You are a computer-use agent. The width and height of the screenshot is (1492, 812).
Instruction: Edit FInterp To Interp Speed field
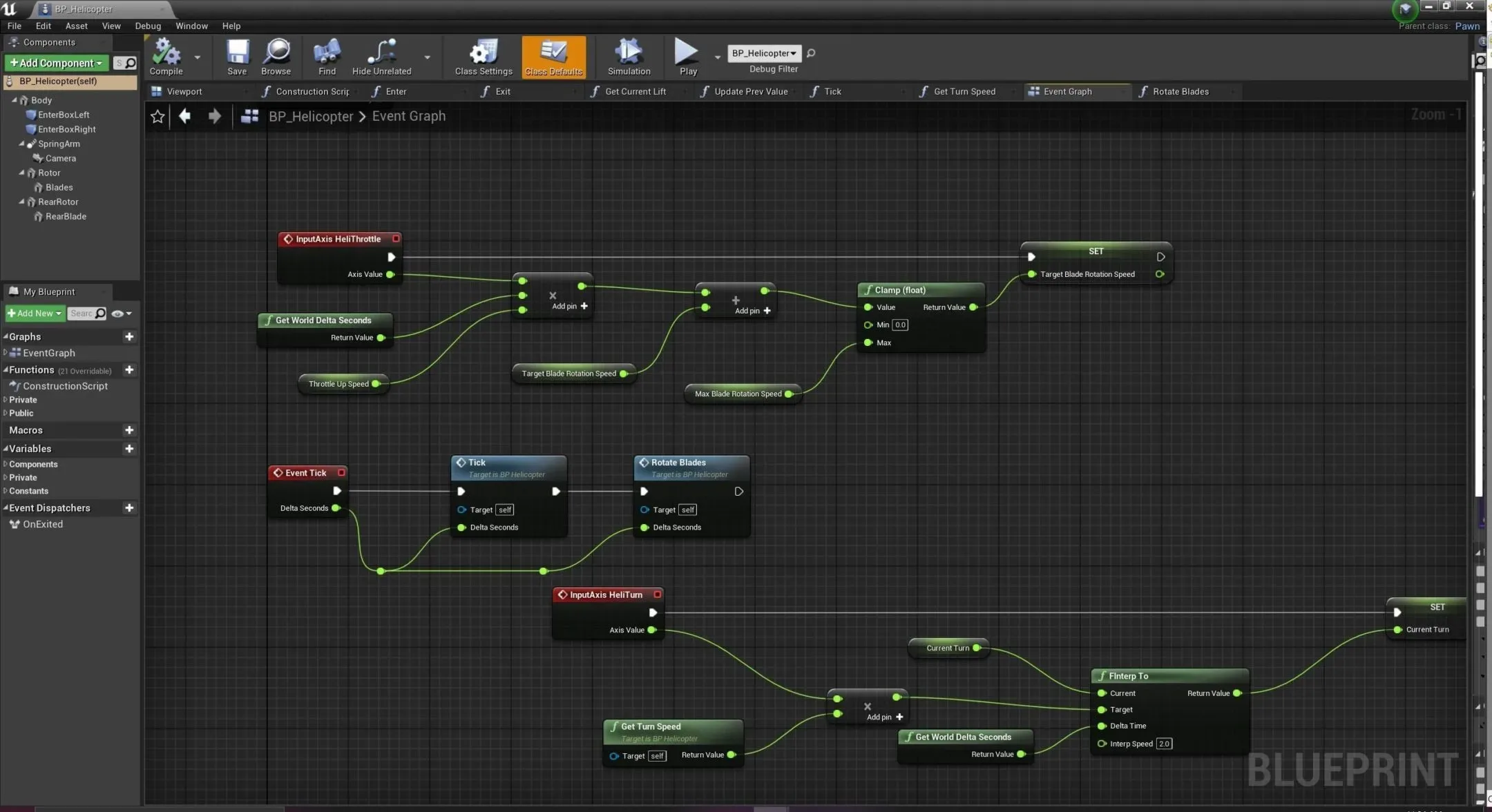point(1164,744)
